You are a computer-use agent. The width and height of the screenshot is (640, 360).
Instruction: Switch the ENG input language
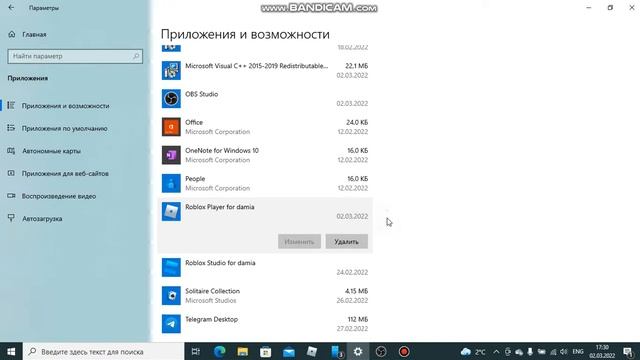coord(578,351)
